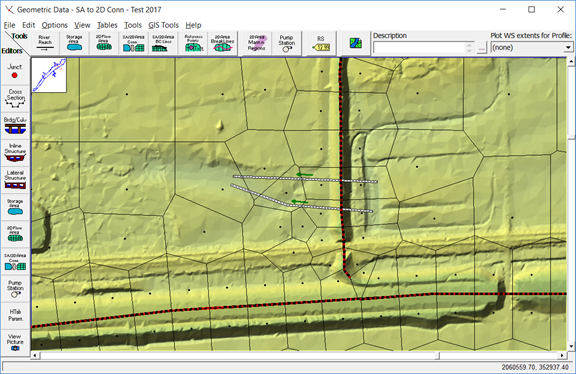Open the Lateral Structure editor
The image size is (576, 374).
[15, 179]
